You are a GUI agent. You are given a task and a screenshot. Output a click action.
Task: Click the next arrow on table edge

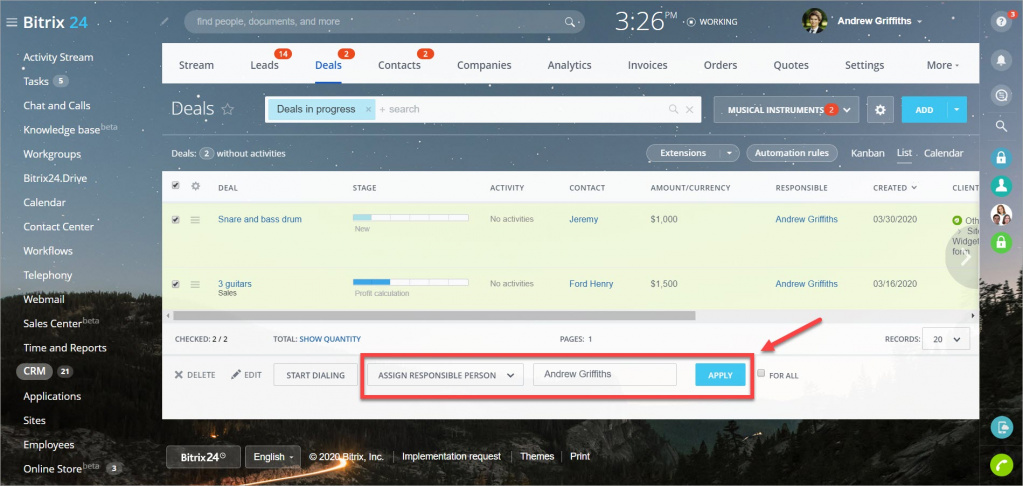pyautogui.click(x=966, y=258)
